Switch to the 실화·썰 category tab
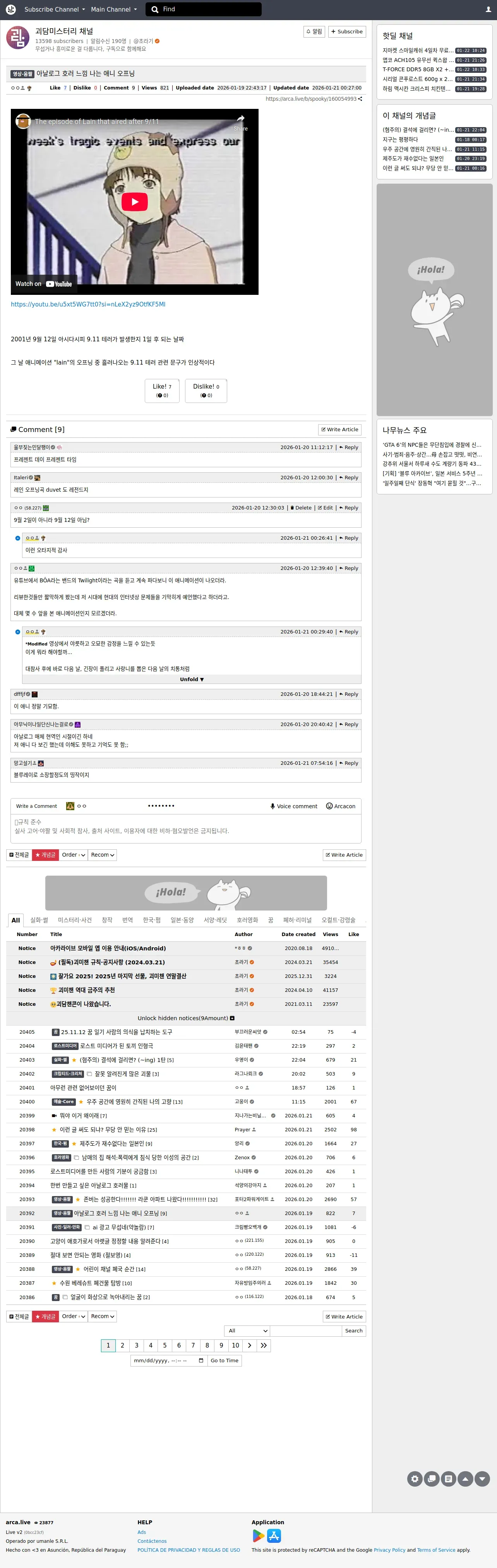The height and width of the screenshot is (1568, 497). pos(39,920)
